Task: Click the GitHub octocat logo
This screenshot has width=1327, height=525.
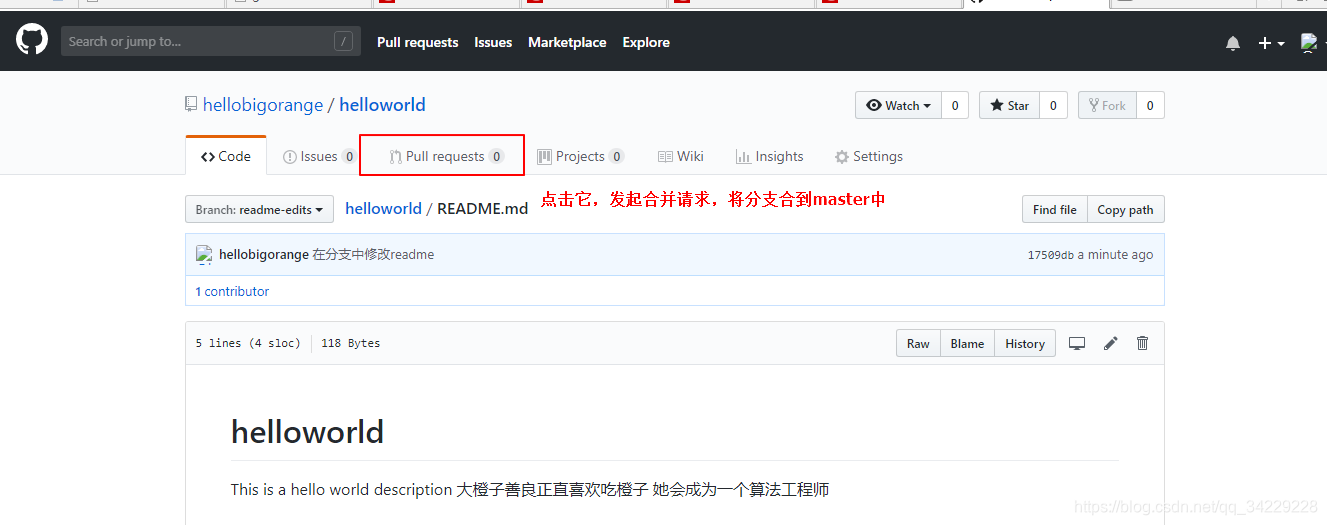Action: [32, 41]
